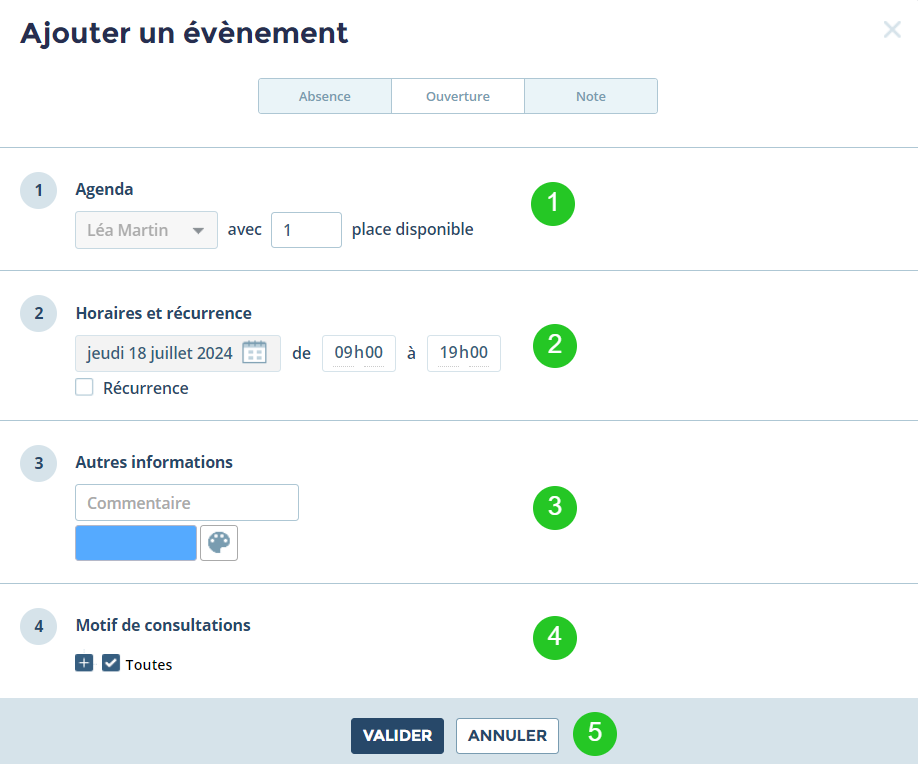Enable the Récurrence checkbox

coord(84,387)
